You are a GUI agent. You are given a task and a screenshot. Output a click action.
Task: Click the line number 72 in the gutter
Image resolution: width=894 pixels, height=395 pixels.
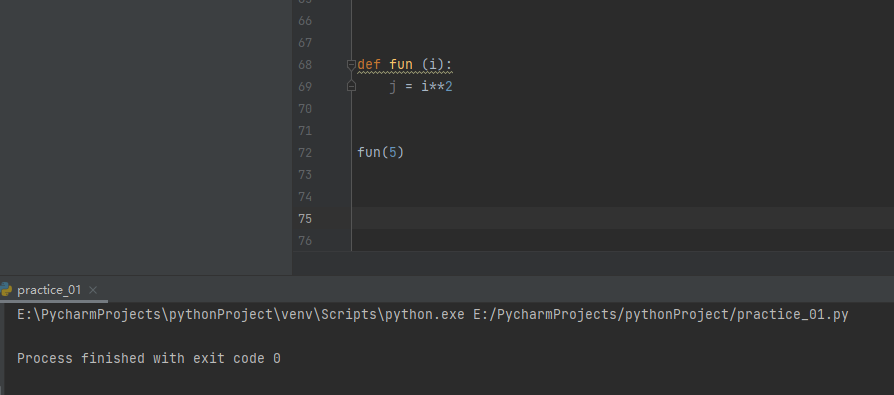point(305,153)
